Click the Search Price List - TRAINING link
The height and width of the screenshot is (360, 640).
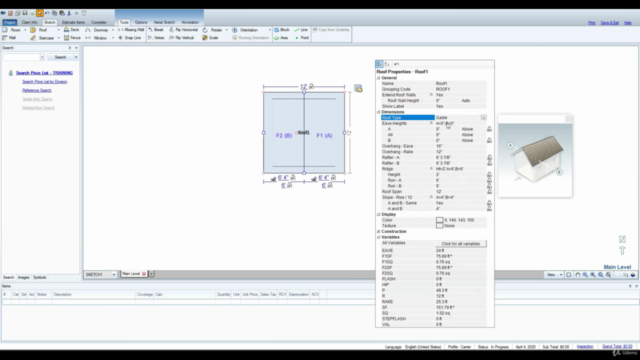click(44, 73)
